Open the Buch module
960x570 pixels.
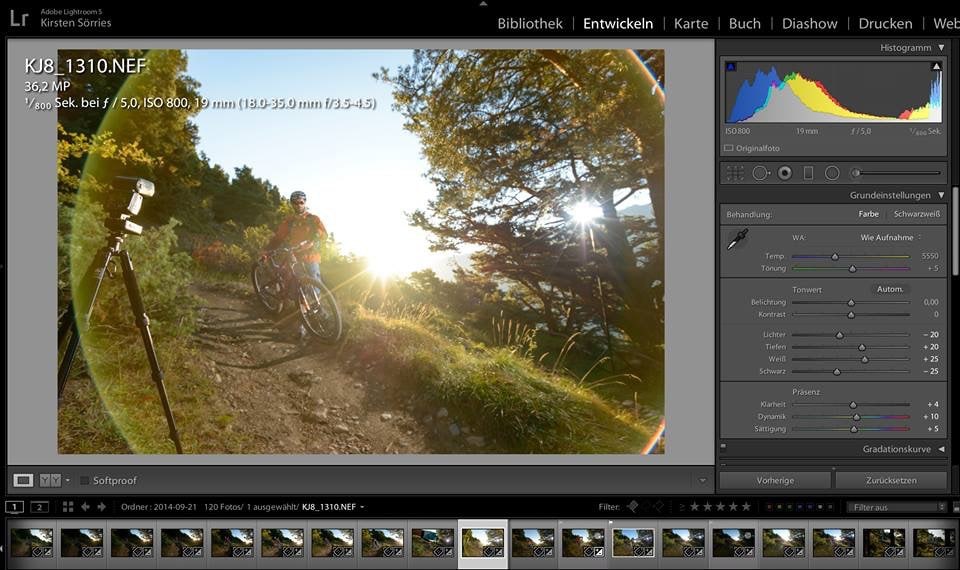tap(744, 23)
